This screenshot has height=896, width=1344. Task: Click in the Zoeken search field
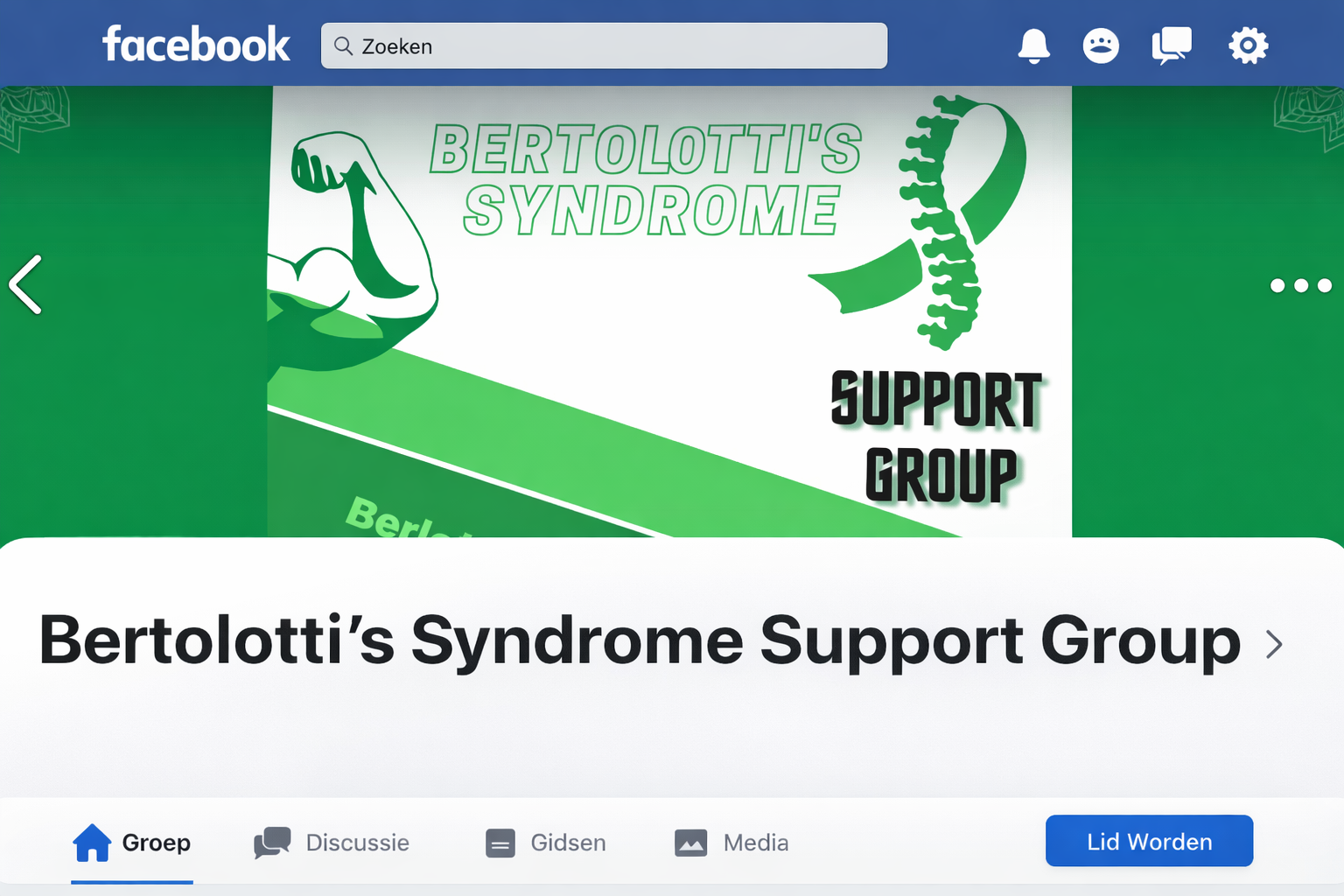(604, 45)
